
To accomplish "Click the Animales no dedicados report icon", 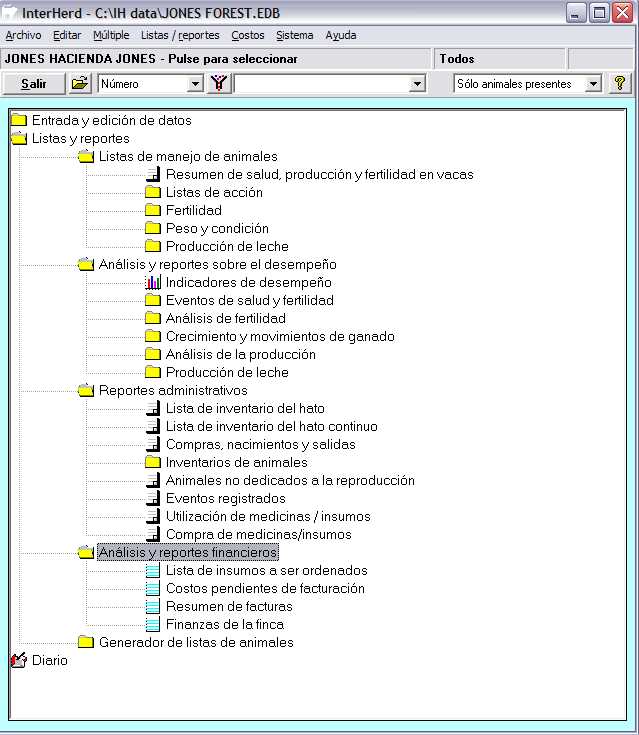I will tap(153, 480).
